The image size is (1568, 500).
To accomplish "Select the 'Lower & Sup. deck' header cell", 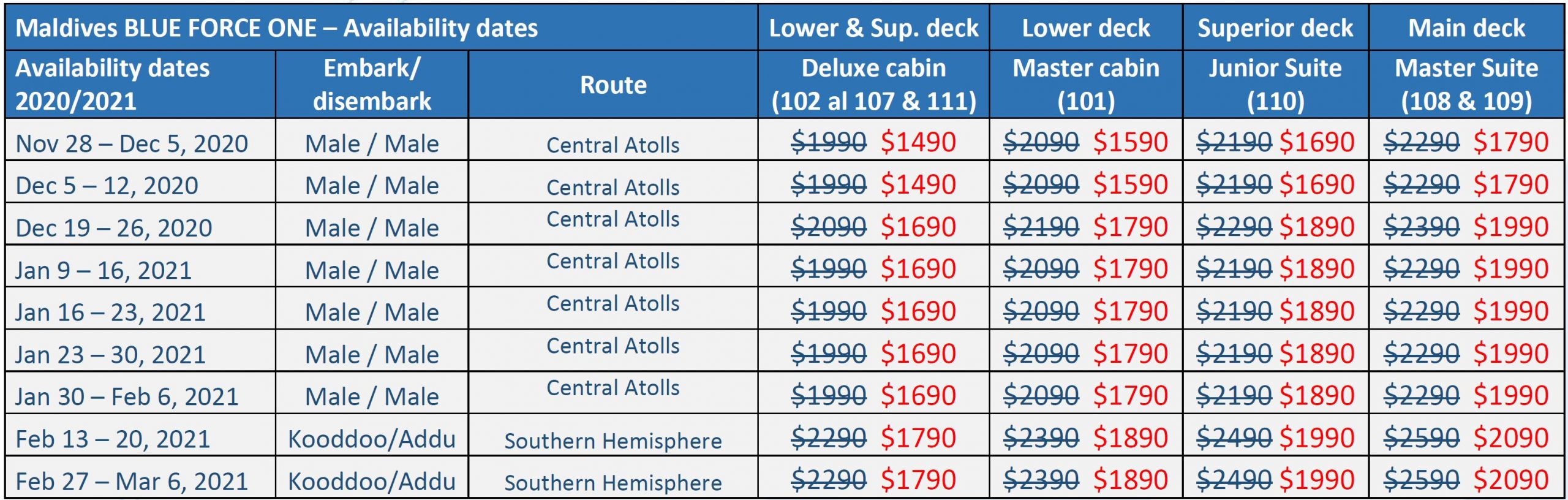I will (874, 28).
